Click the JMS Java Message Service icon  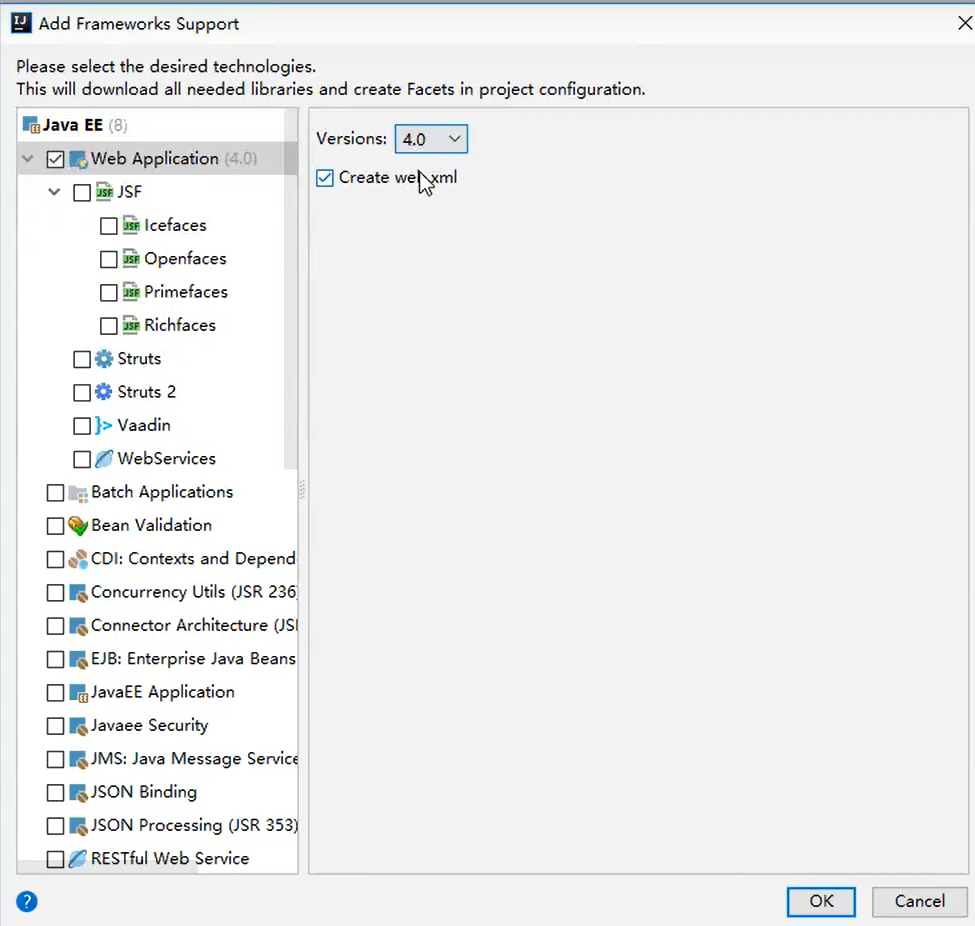pyautogui.click(x=78, y=759)
